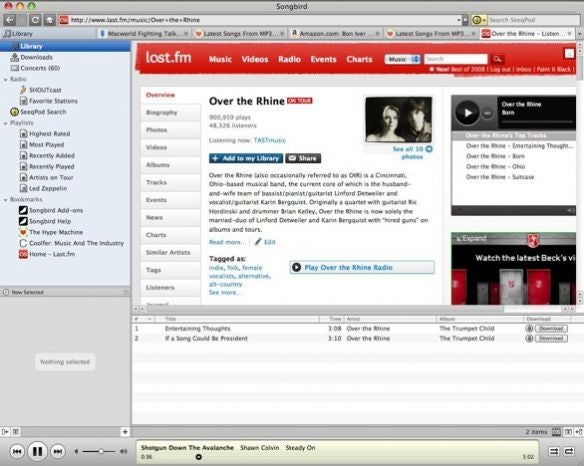
Task: Go back with the browser back arrow
Action: coord(10,20)
